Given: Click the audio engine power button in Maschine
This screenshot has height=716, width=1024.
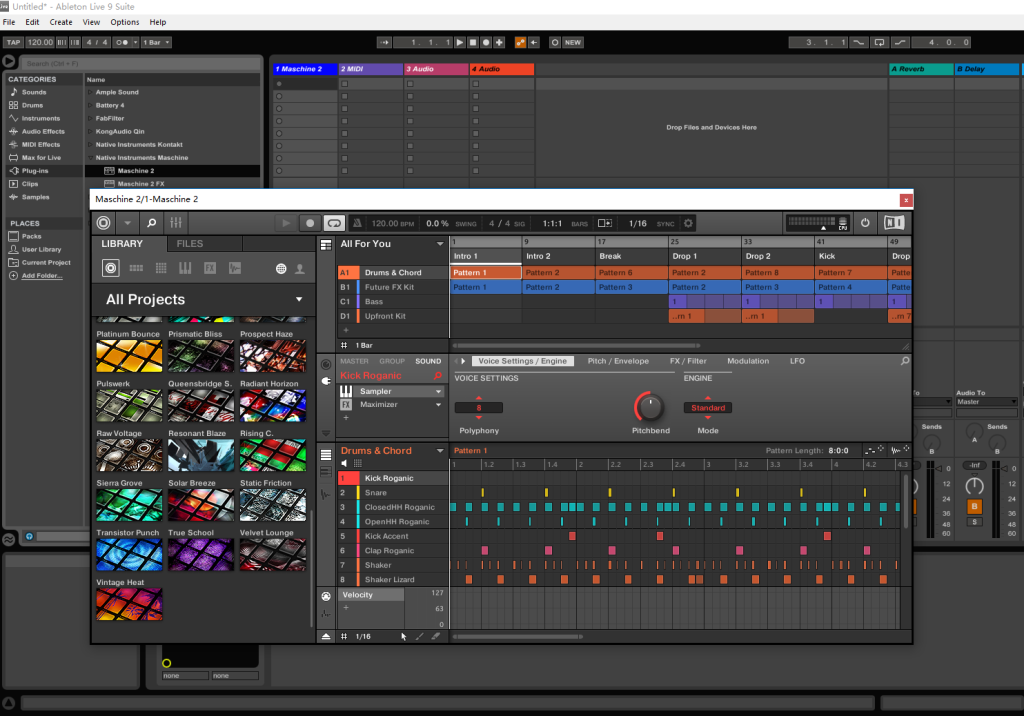Looking at the screenshot, I should [865, 223].
